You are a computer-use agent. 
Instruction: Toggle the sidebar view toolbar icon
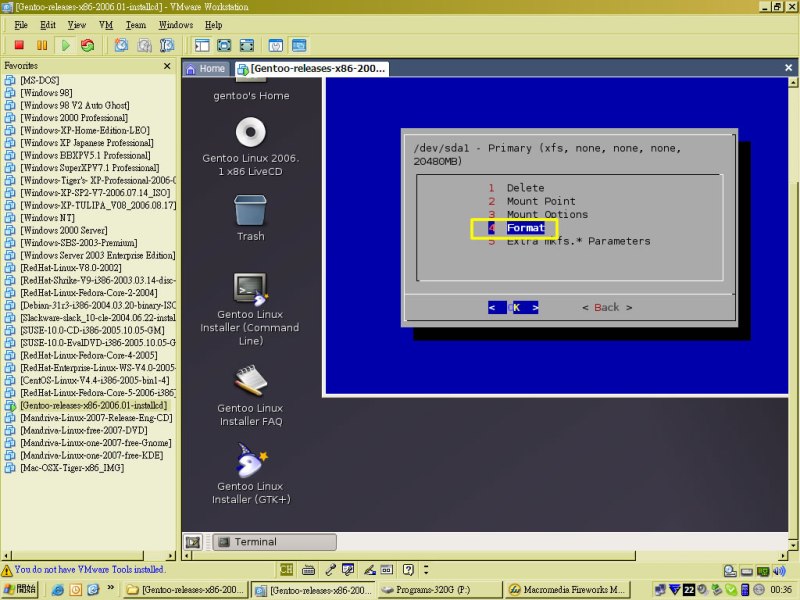[202, 45]
